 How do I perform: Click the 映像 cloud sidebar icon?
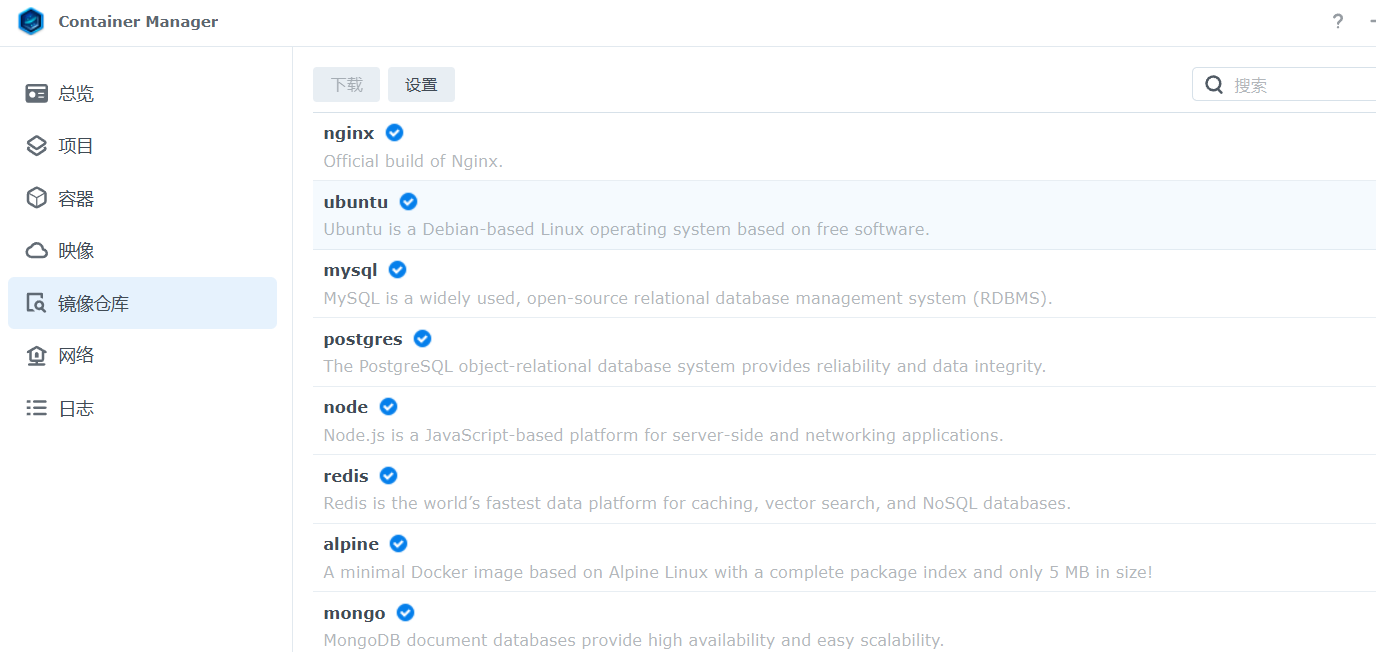click(37, 250)
